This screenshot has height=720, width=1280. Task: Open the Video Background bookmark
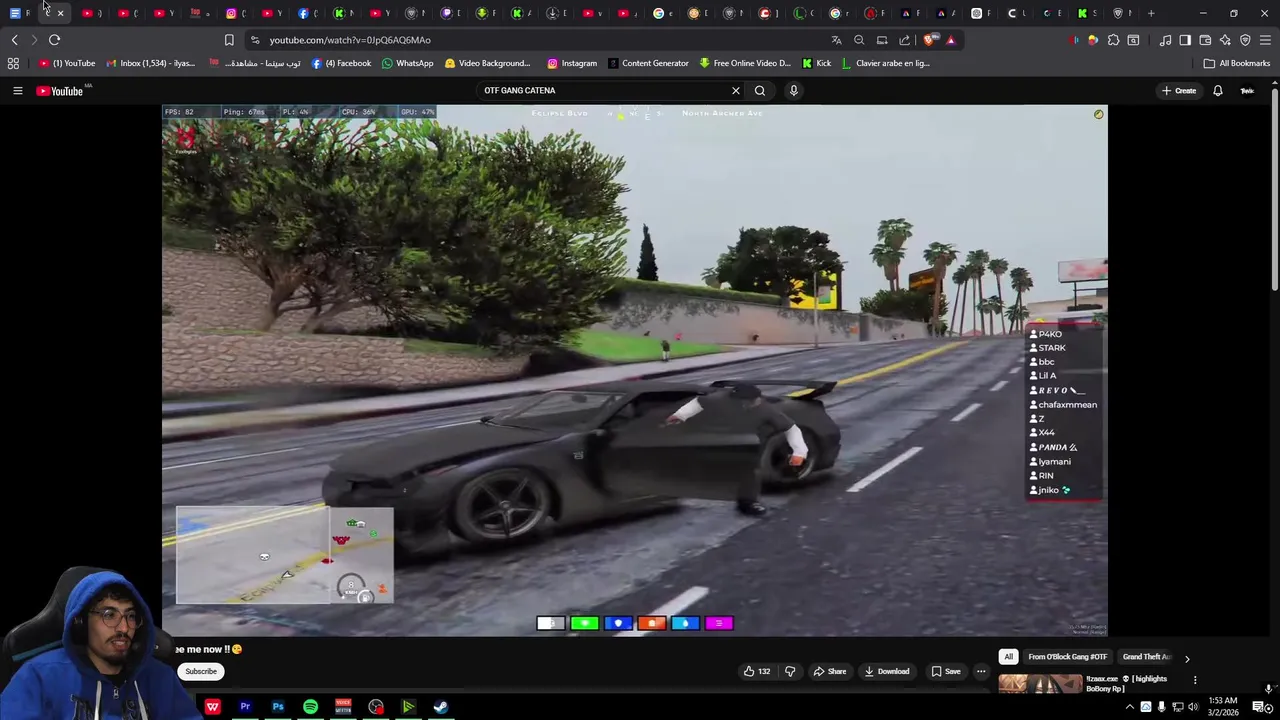point(487,63)
